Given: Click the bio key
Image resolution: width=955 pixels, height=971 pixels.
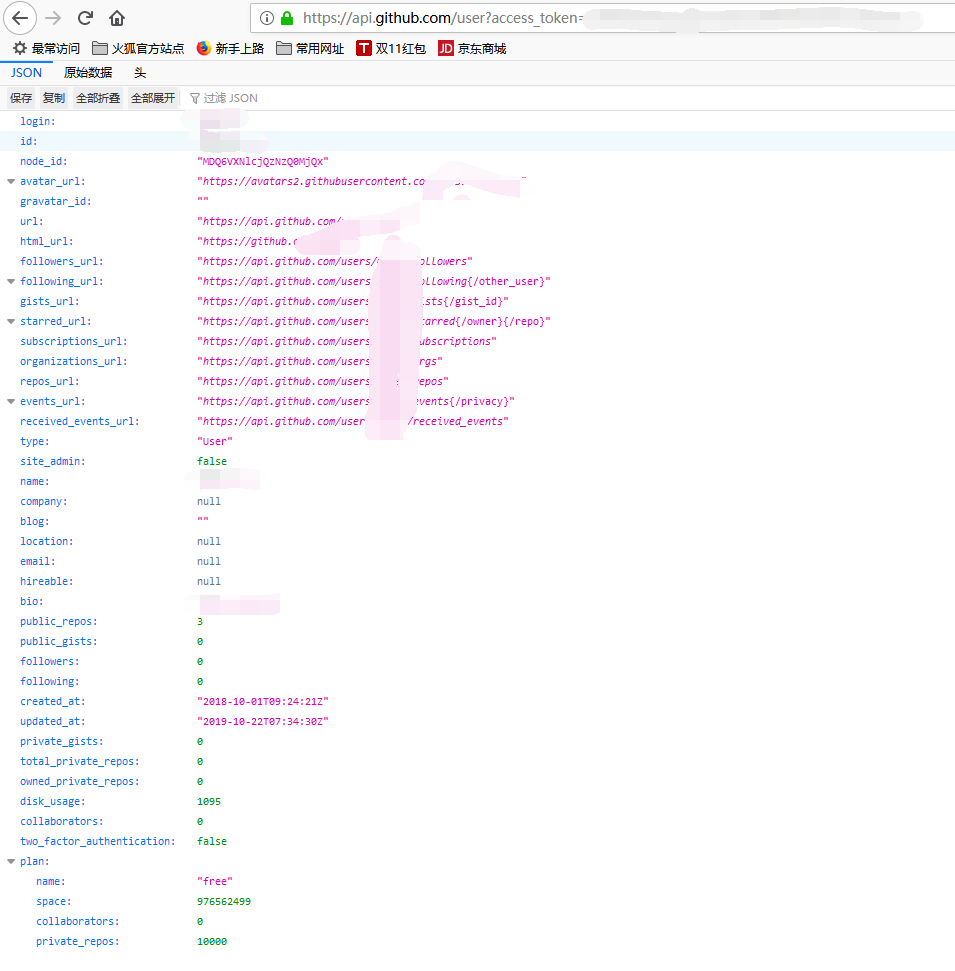Looking at the screenshot, I should (x=32, y=601).
